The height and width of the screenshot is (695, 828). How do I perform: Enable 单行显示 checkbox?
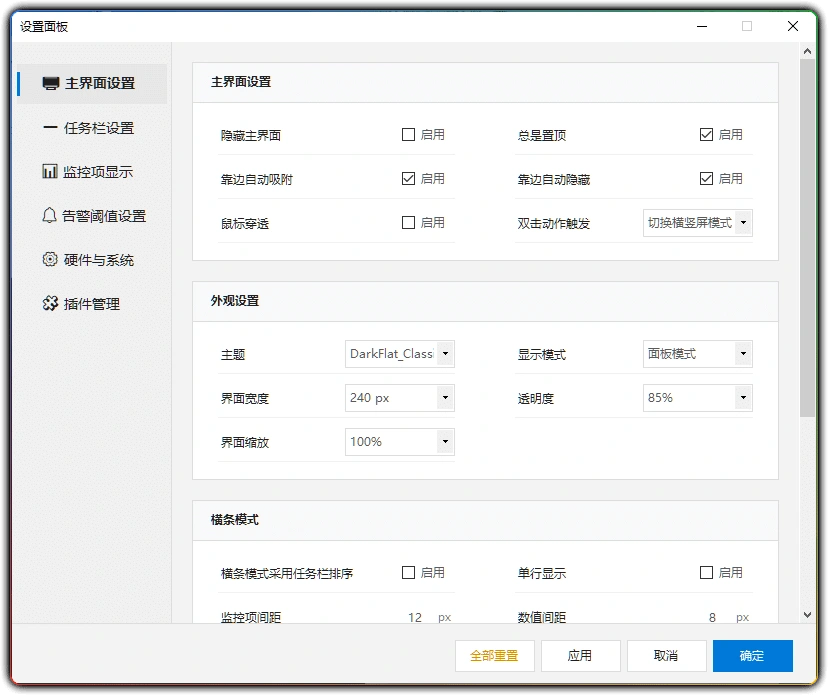tap(706, 572)
